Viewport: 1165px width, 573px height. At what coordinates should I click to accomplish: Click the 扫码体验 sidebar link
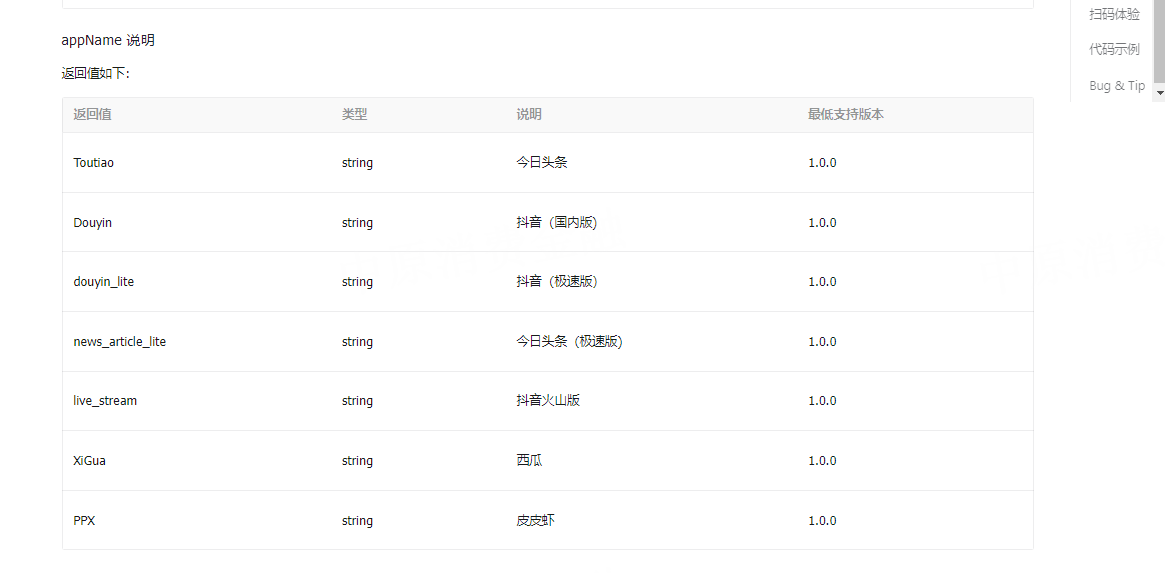(1114, 14)
